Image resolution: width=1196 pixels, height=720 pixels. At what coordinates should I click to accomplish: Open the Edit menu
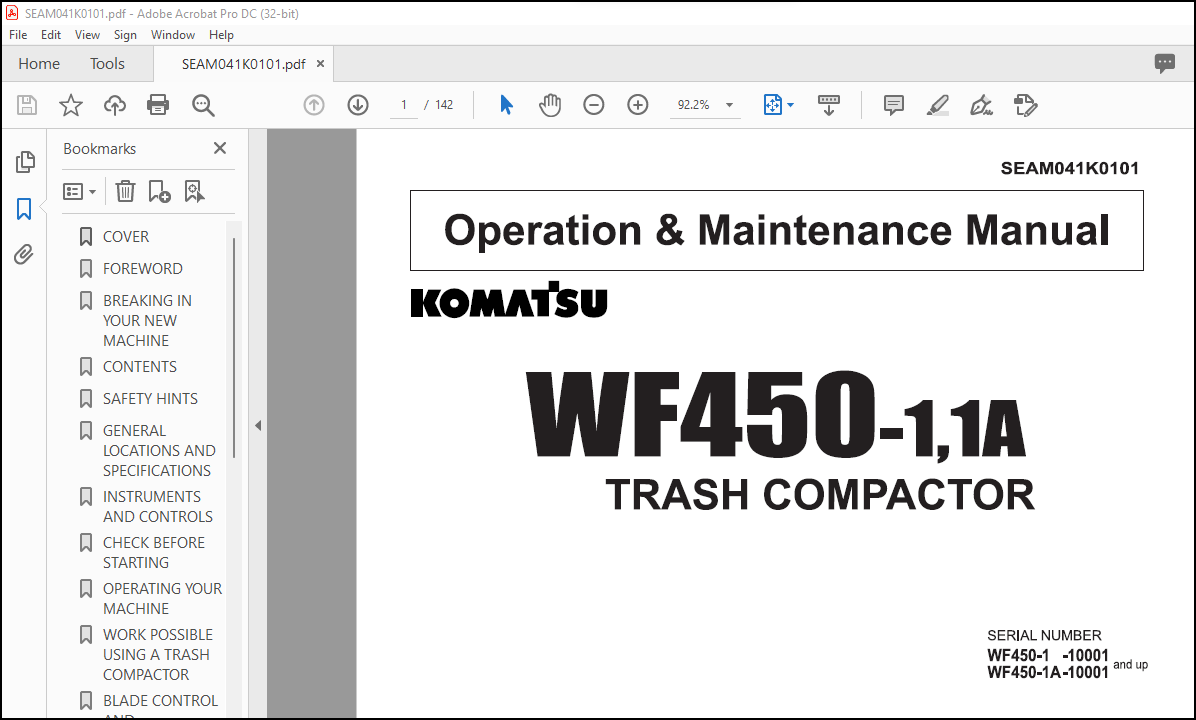click(50, 35)
